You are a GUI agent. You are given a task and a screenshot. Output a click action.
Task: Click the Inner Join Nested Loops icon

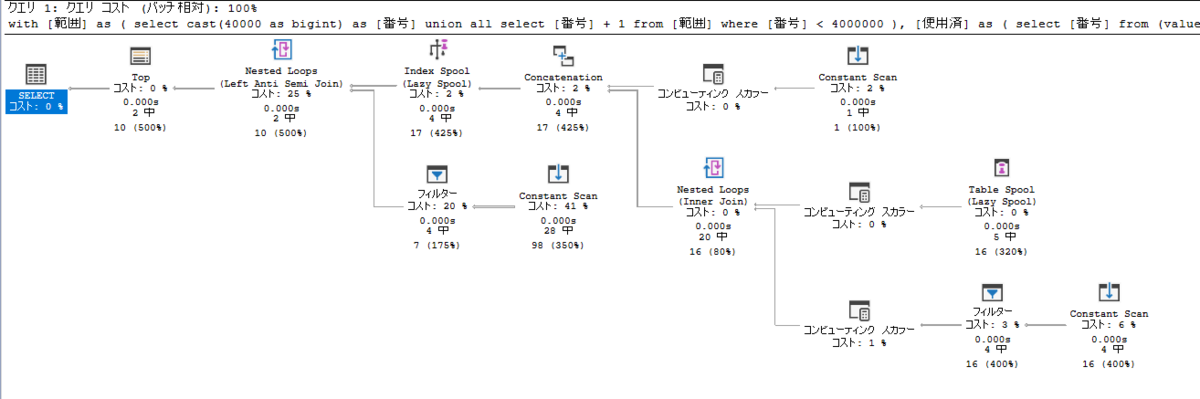(713, 168)
